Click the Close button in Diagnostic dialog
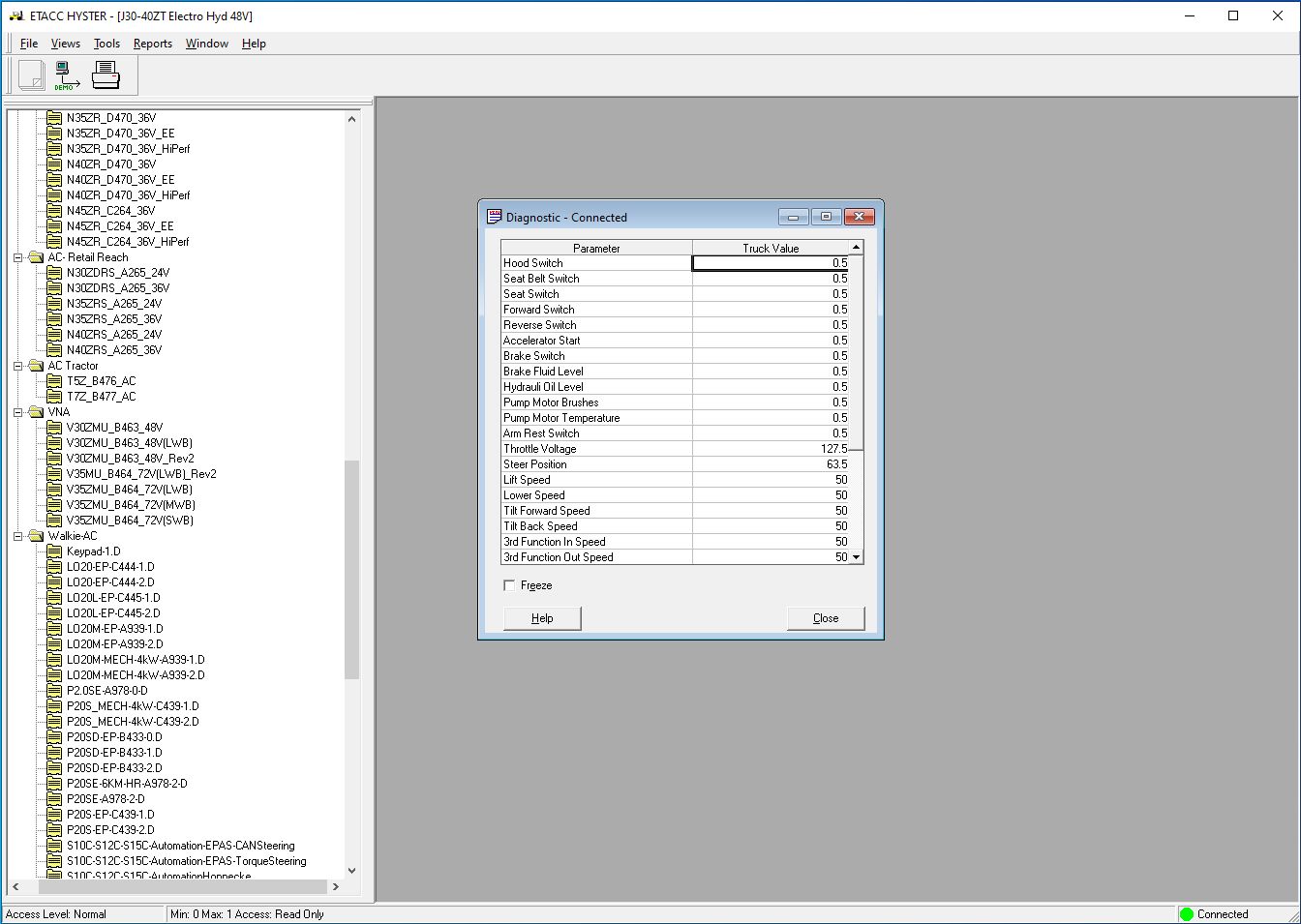 826,618
